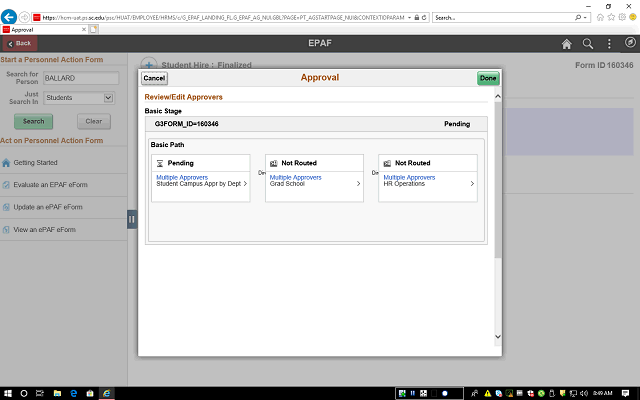Open the browser search provider dropdown arrow
The width and height of the screenshot is (640, 400).
pyautogui.click(x=585, y=18)
